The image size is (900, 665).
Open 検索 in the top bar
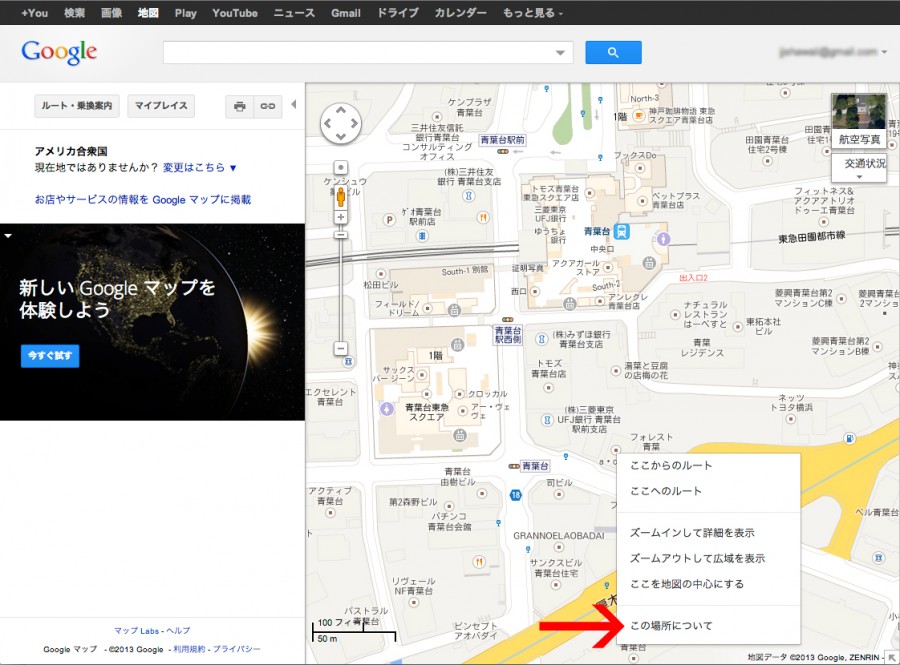pyautogui.click(x=75, y=13)
